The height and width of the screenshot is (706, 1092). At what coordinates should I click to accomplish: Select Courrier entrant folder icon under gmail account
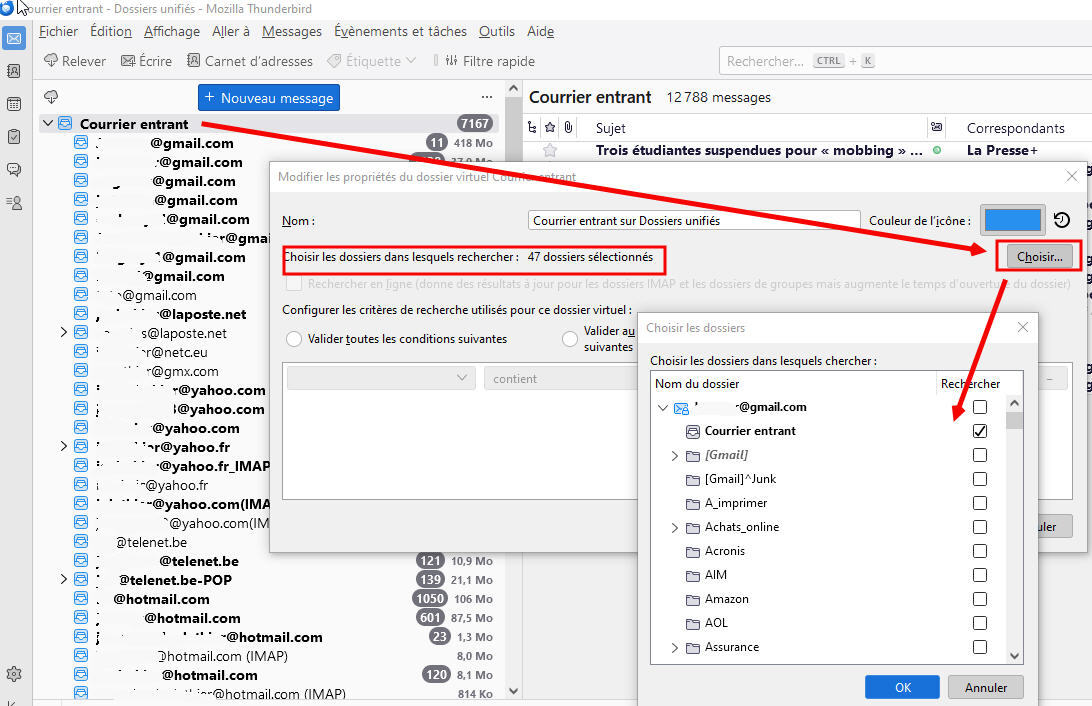pyautogui.click(x=692, y=432)
